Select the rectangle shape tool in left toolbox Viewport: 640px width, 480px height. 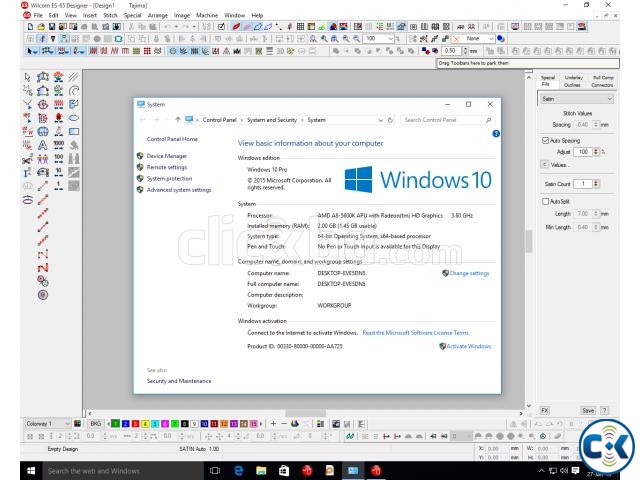tap(74, 131)
